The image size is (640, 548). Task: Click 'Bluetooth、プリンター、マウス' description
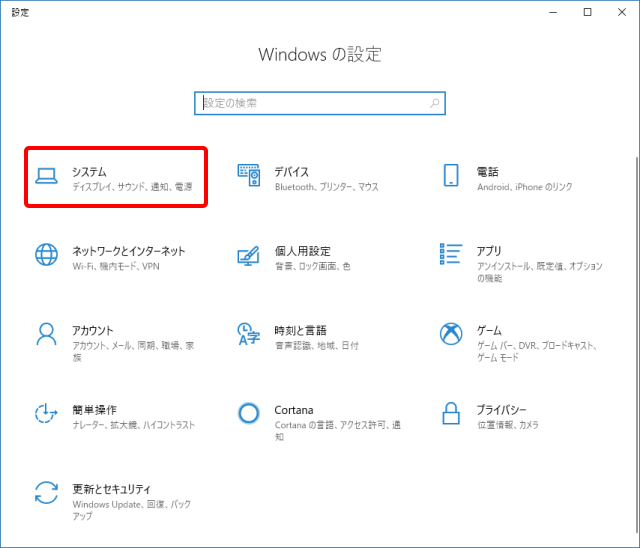tap(327, 187)
